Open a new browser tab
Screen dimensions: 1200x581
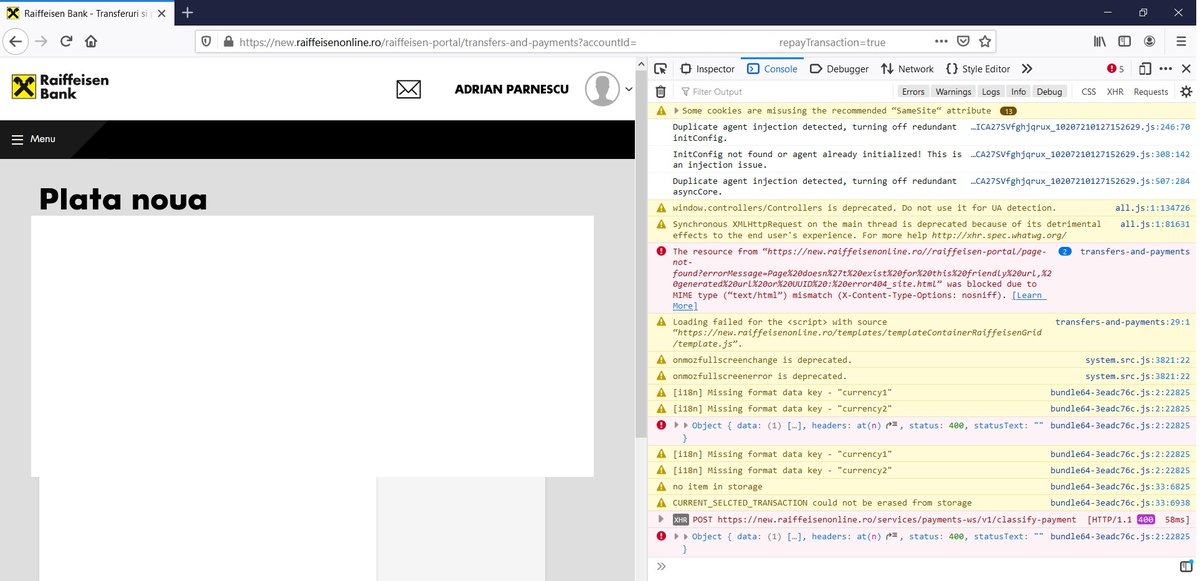tap(187, 12)
